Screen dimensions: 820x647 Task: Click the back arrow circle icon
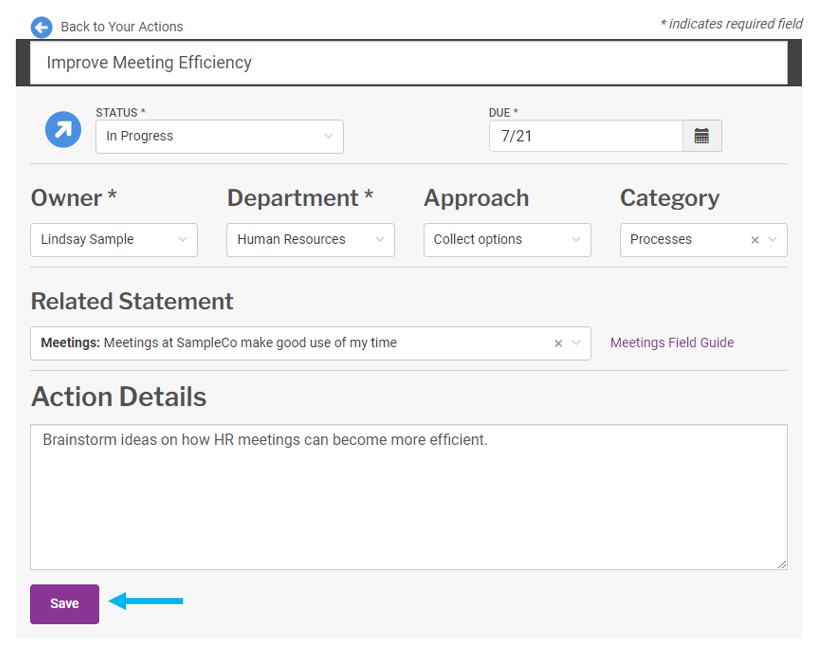[41, 27]
